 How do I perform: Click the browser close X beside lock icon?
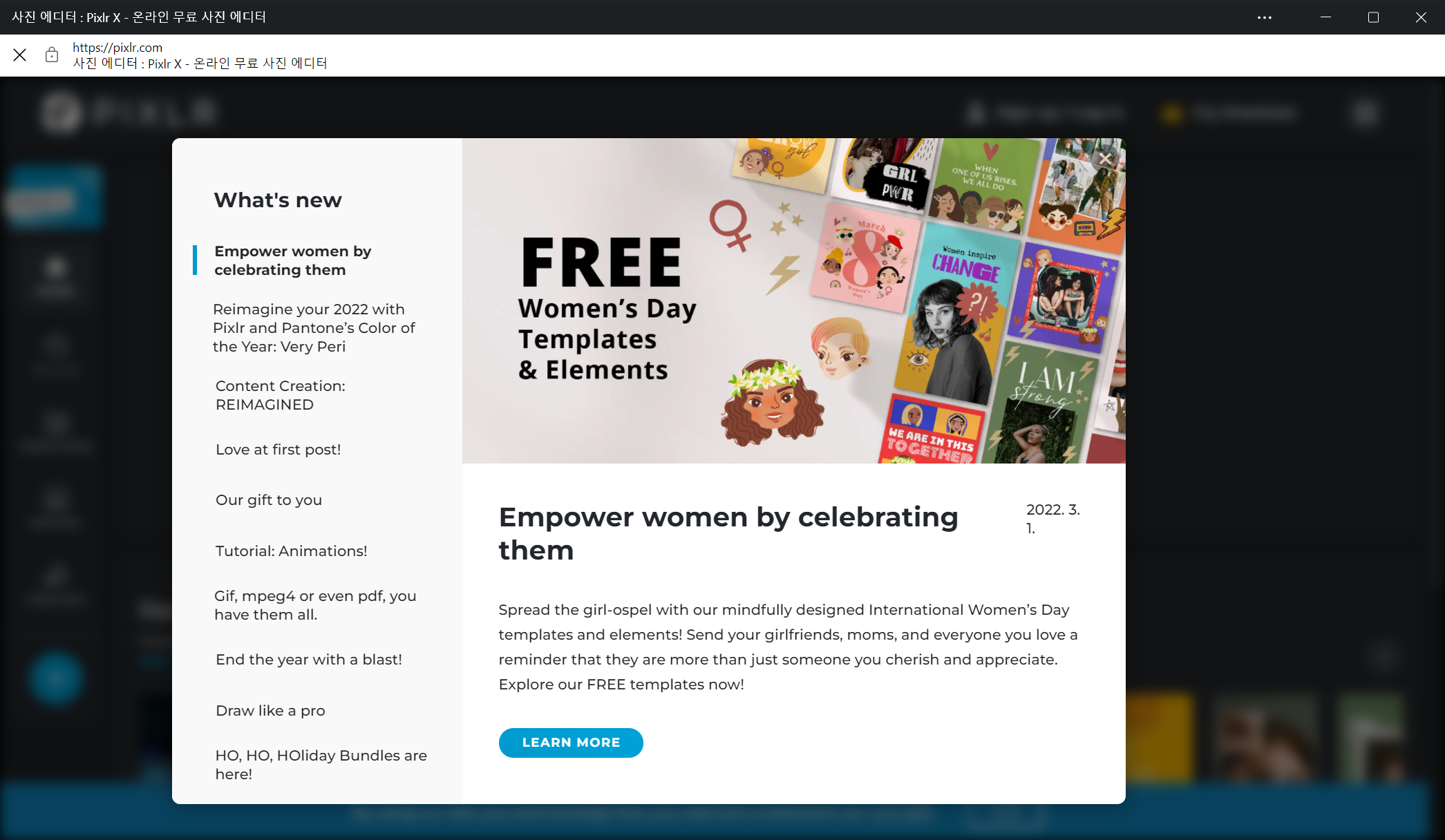20,55
